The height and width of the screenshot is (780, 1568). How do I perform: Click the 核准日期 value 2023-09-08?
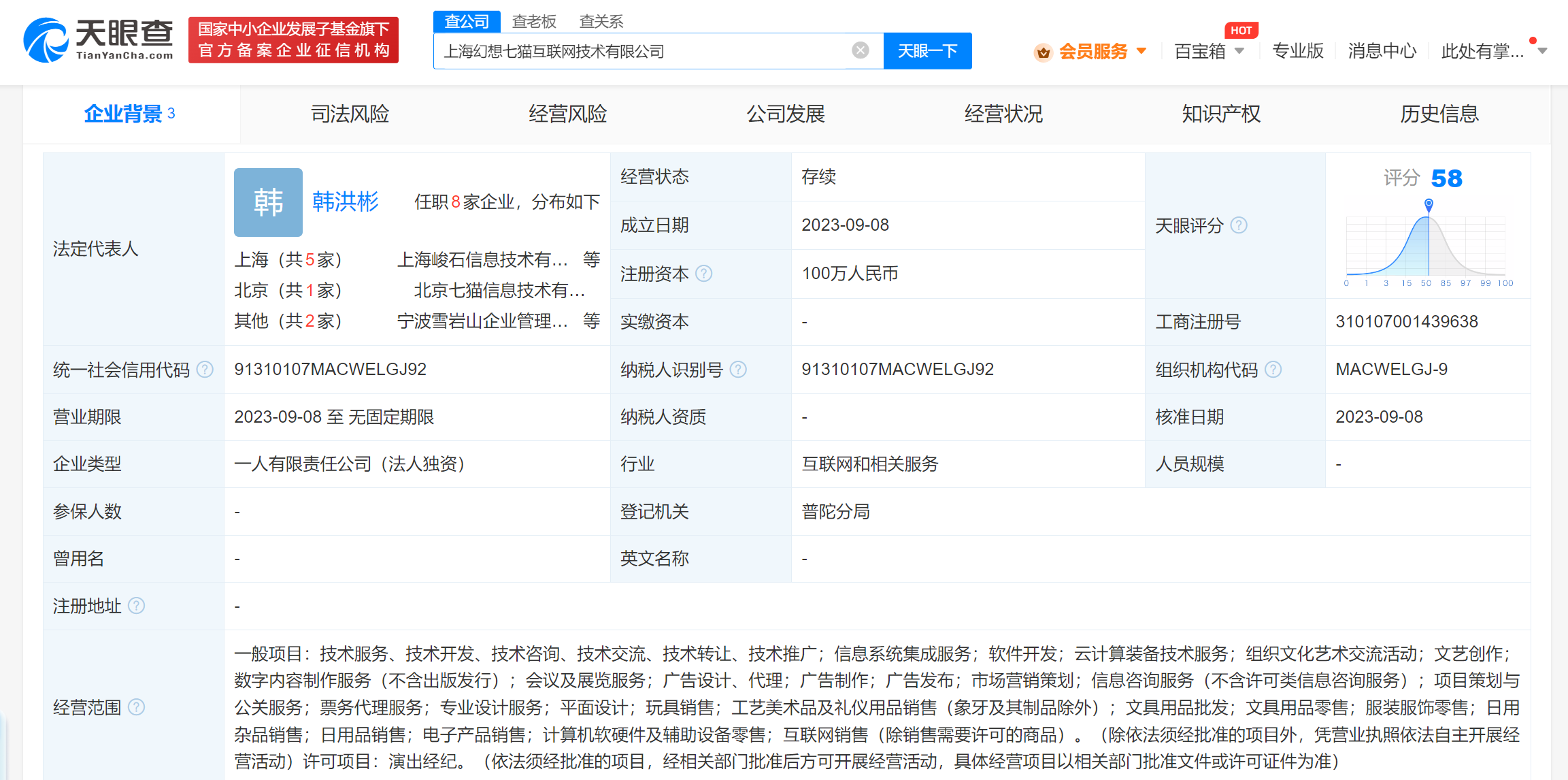click(x=1379, y=417)
